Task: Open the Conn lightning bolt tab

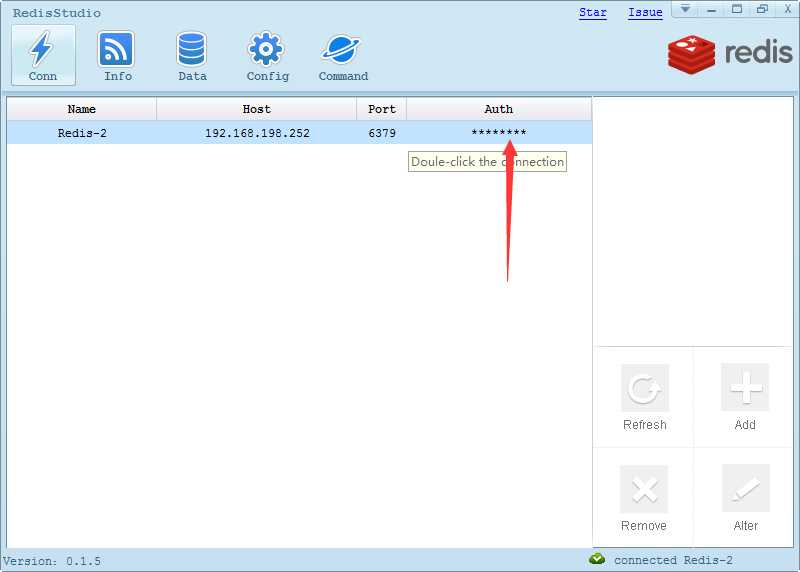Action: click(x=43, y=55)
